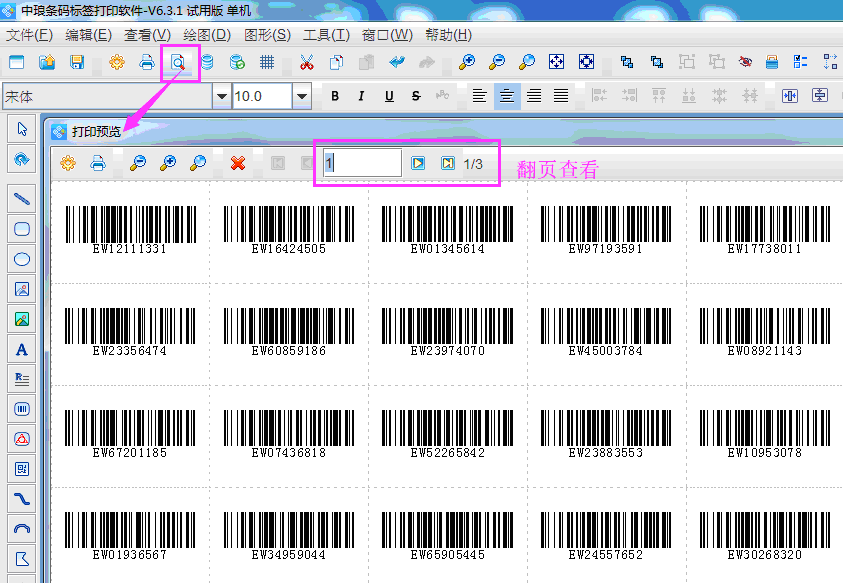Align text left

[x=479, y=96]
